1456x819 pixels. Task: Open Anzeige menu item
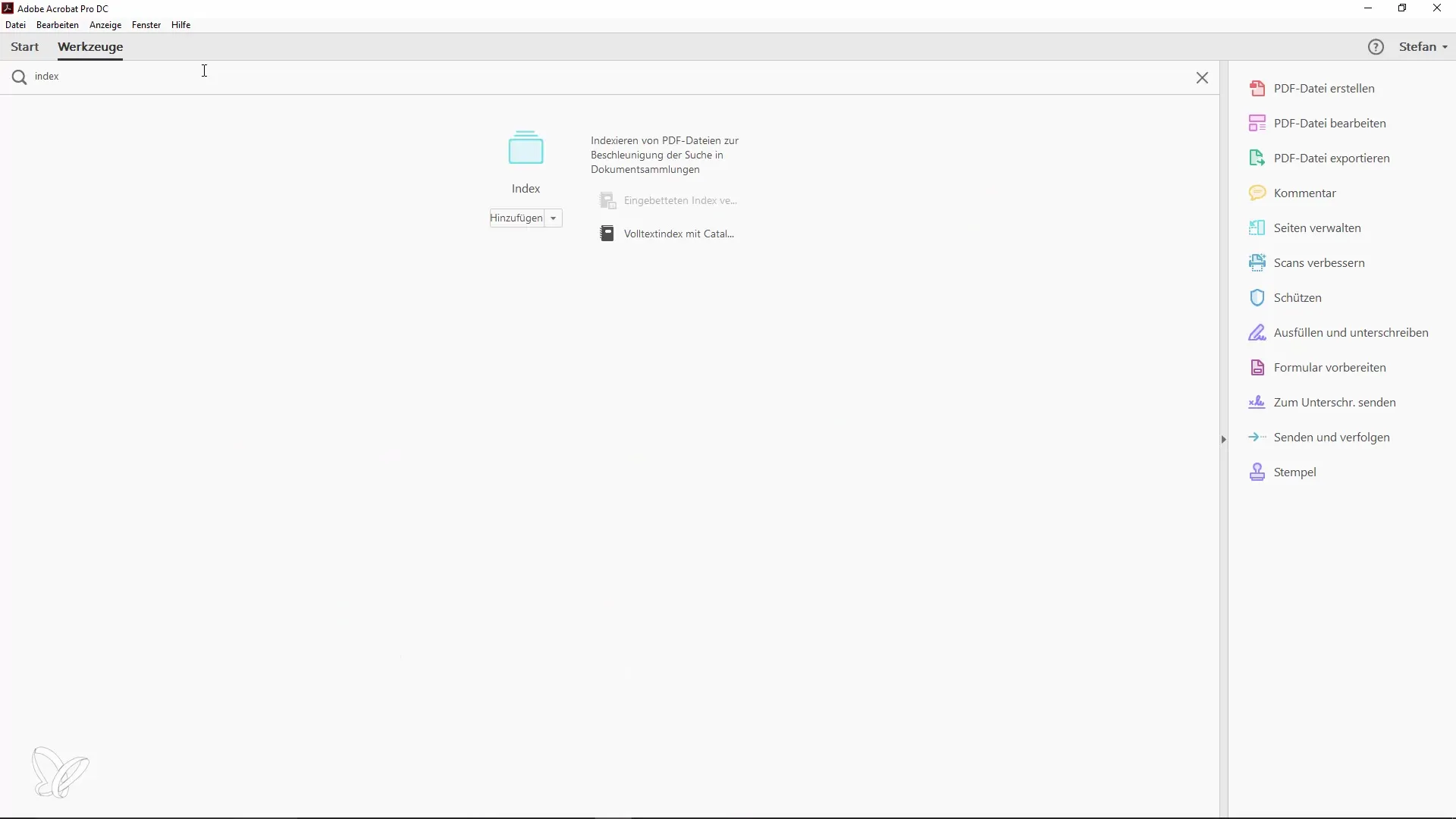105,24
